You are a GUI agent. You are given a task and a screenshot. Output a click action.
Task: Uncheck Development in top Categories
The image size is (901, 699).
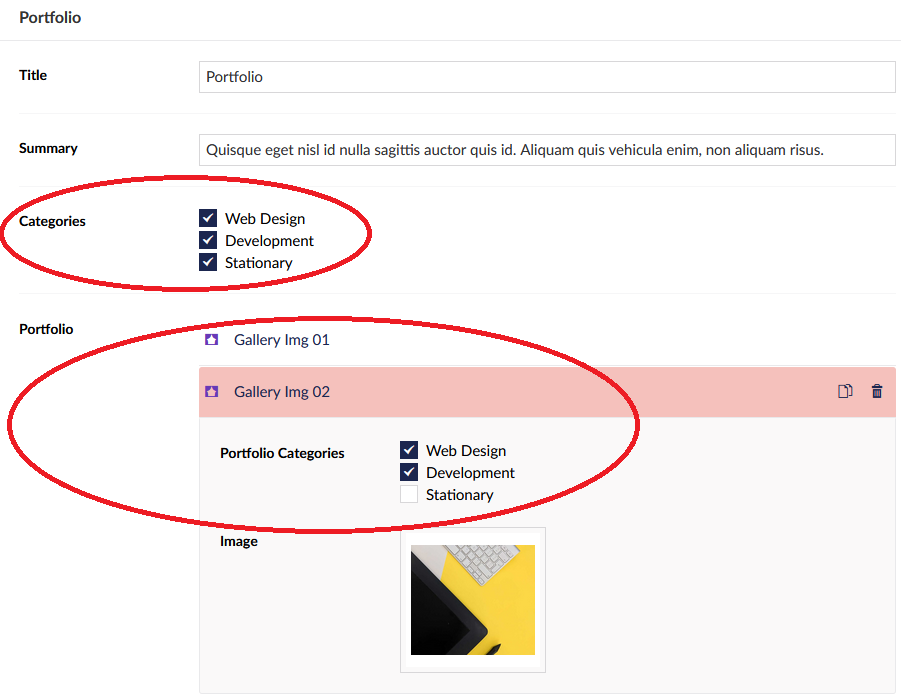point(208,241)
